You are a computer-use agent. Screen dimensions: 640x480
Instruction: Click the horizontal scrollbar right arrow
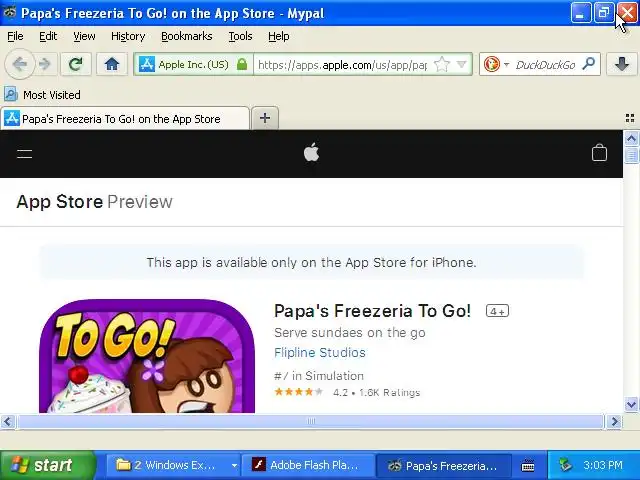(x=614, y=421)
